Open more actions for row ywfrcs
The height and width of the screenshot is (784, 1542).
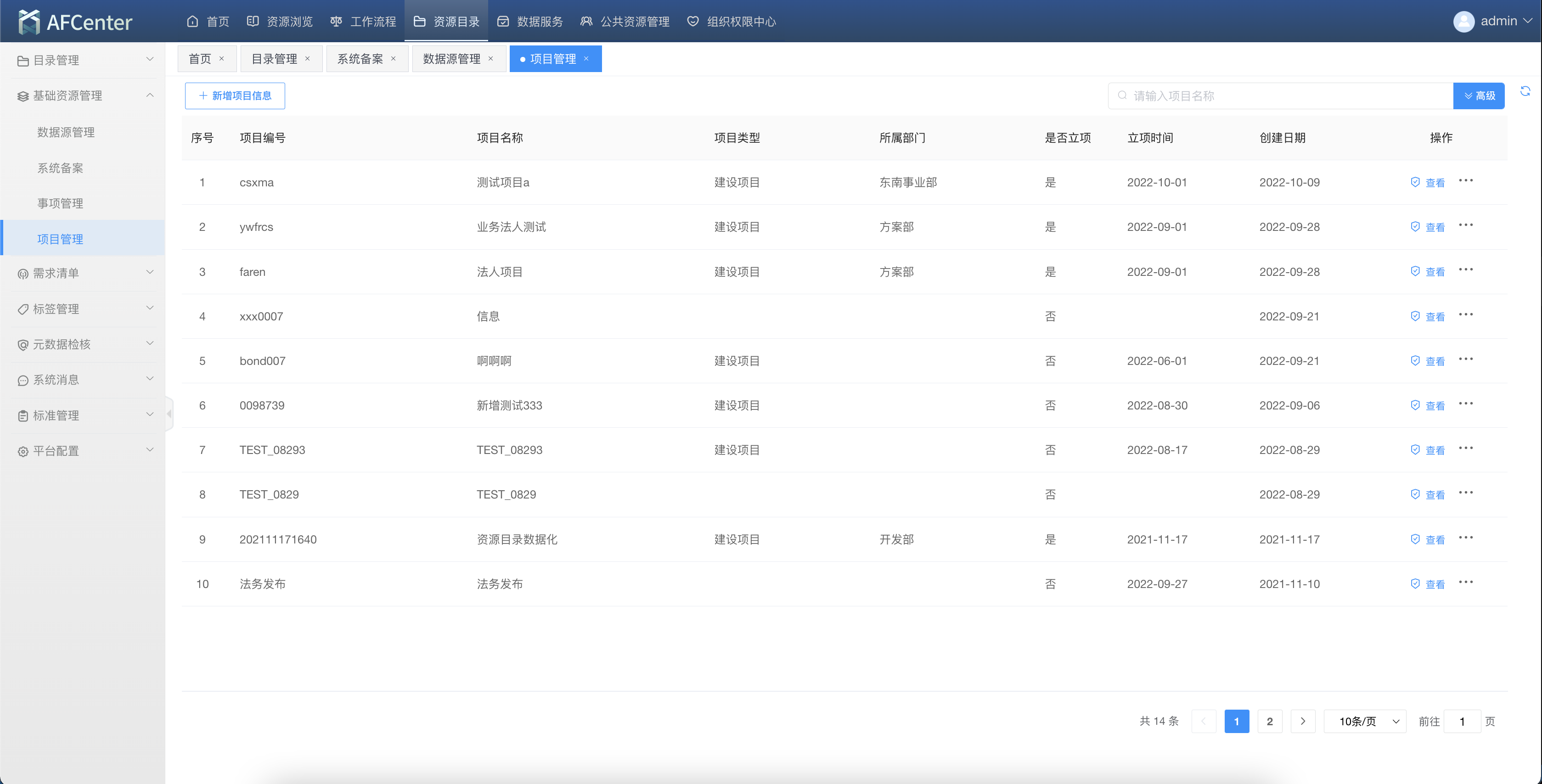(x=1466, y=225)
